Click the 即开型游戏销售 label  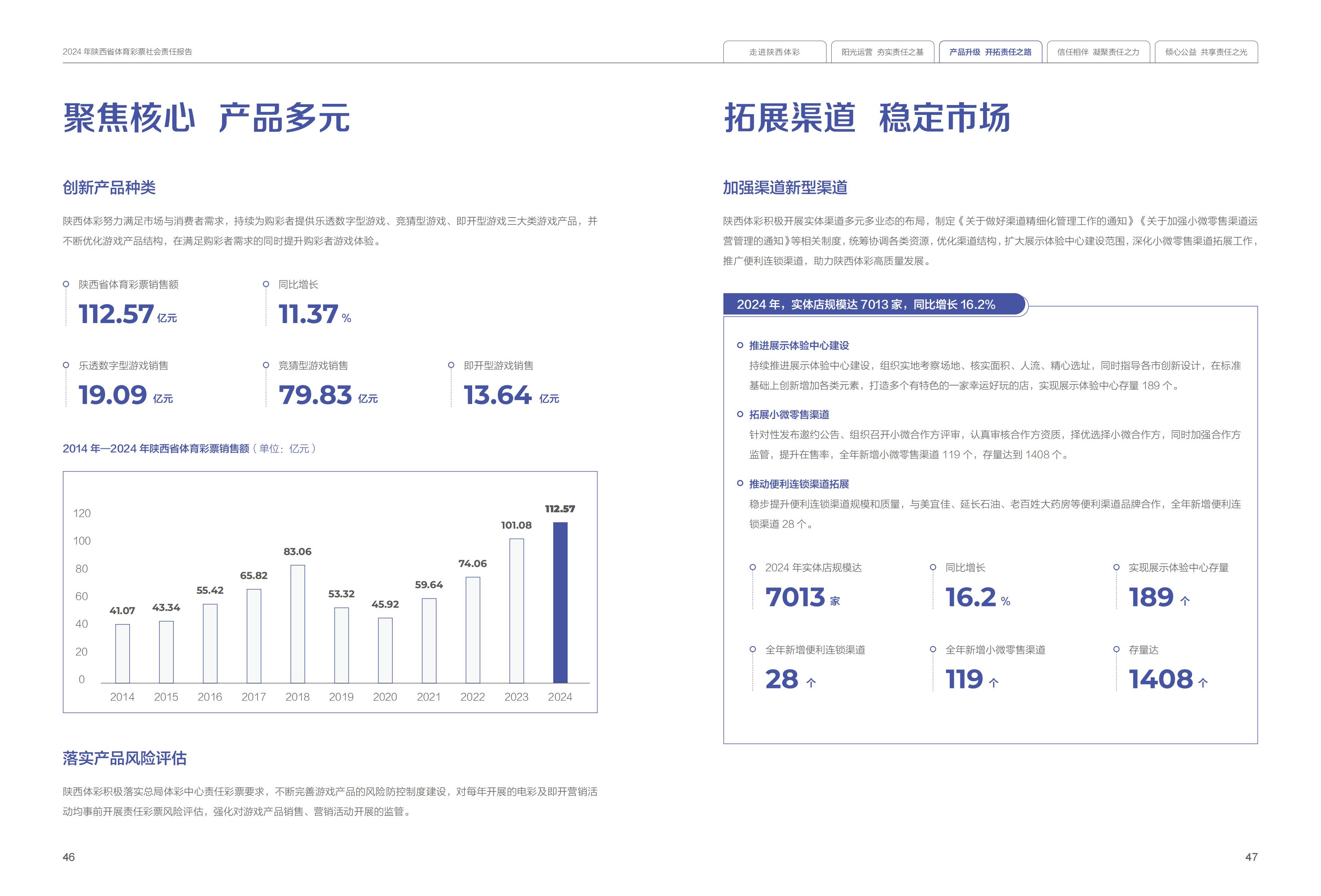point(499,365)
